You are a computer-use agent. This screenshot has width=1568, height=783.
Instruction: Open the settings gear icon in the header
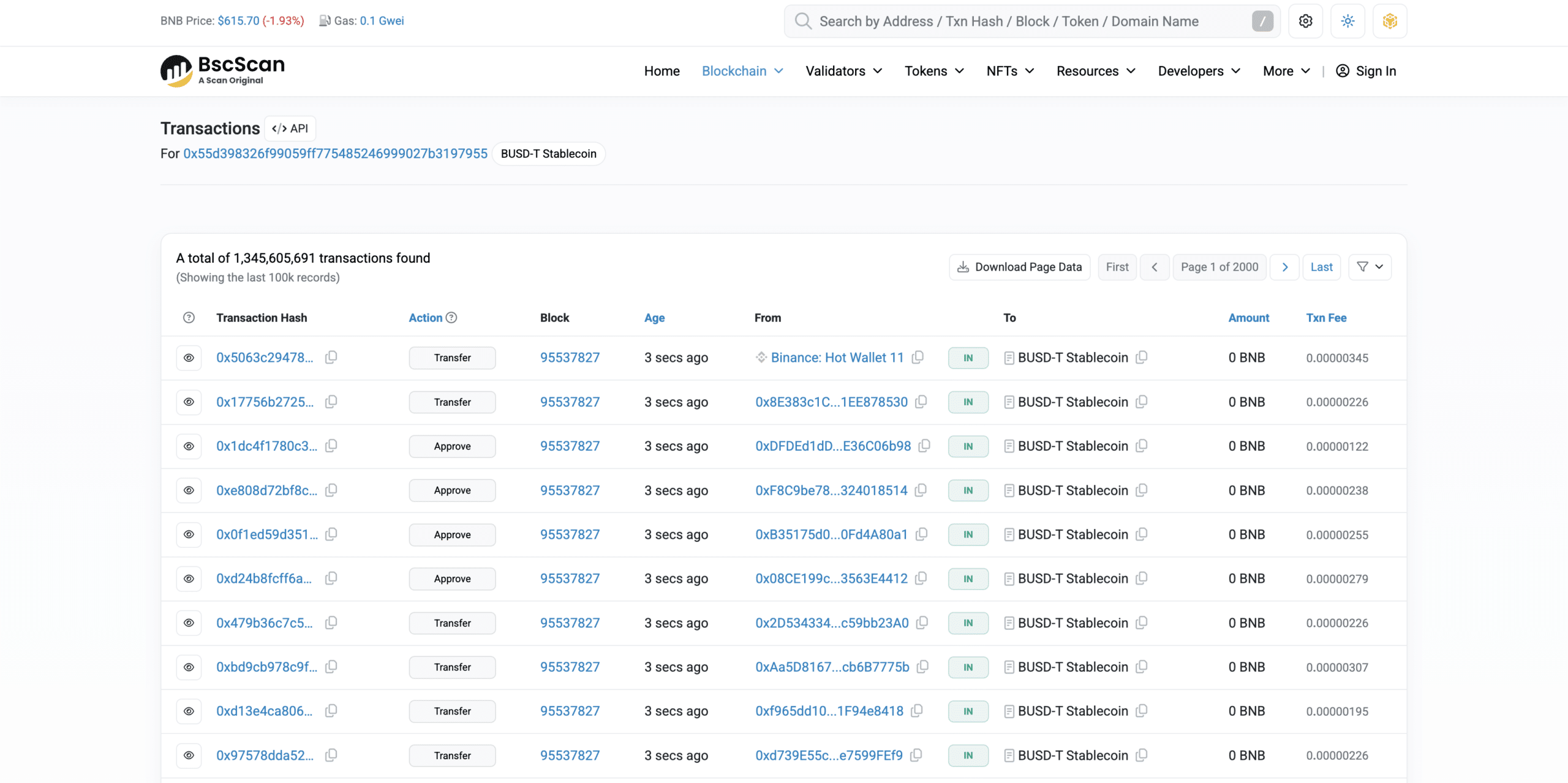pyautogui.click(x=1305, y=20)
